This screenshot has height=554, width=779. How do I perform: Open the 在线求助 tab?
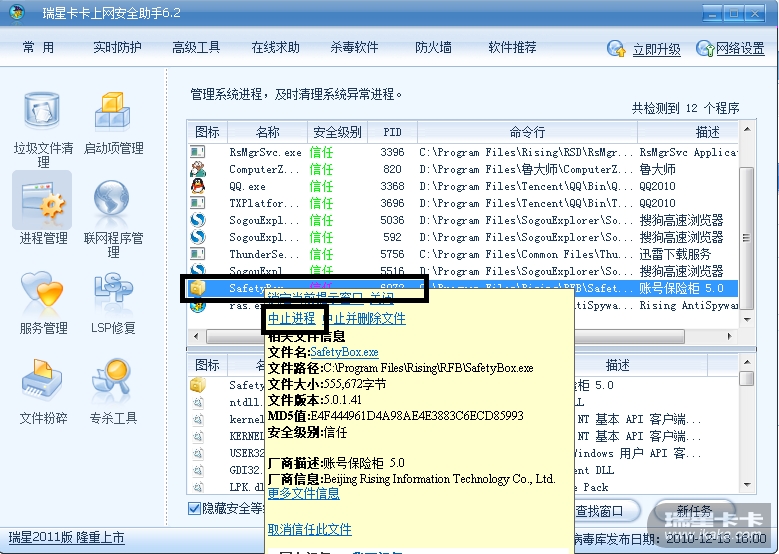click(275, 47)
